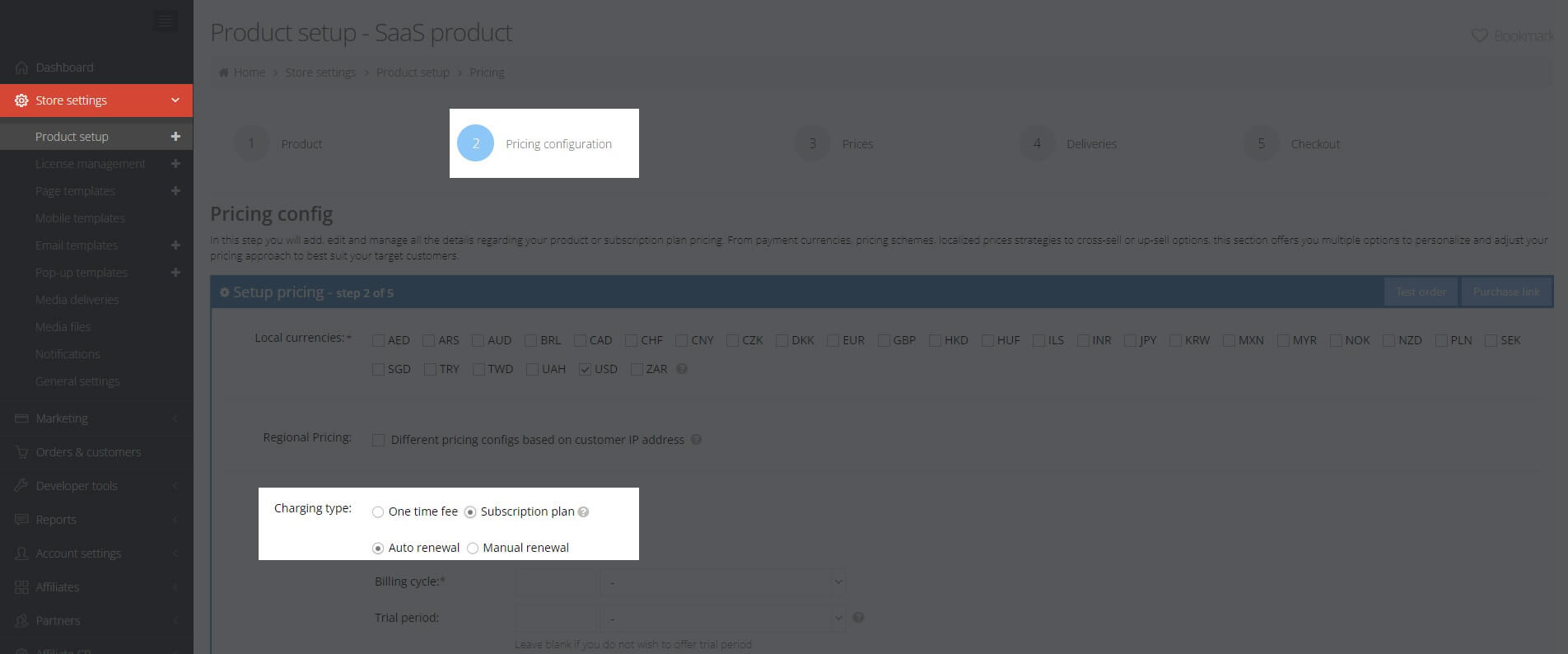This screenshot has width=1568, height=654.
Task: Click the Partners people icon
Action: coord(21,621)
